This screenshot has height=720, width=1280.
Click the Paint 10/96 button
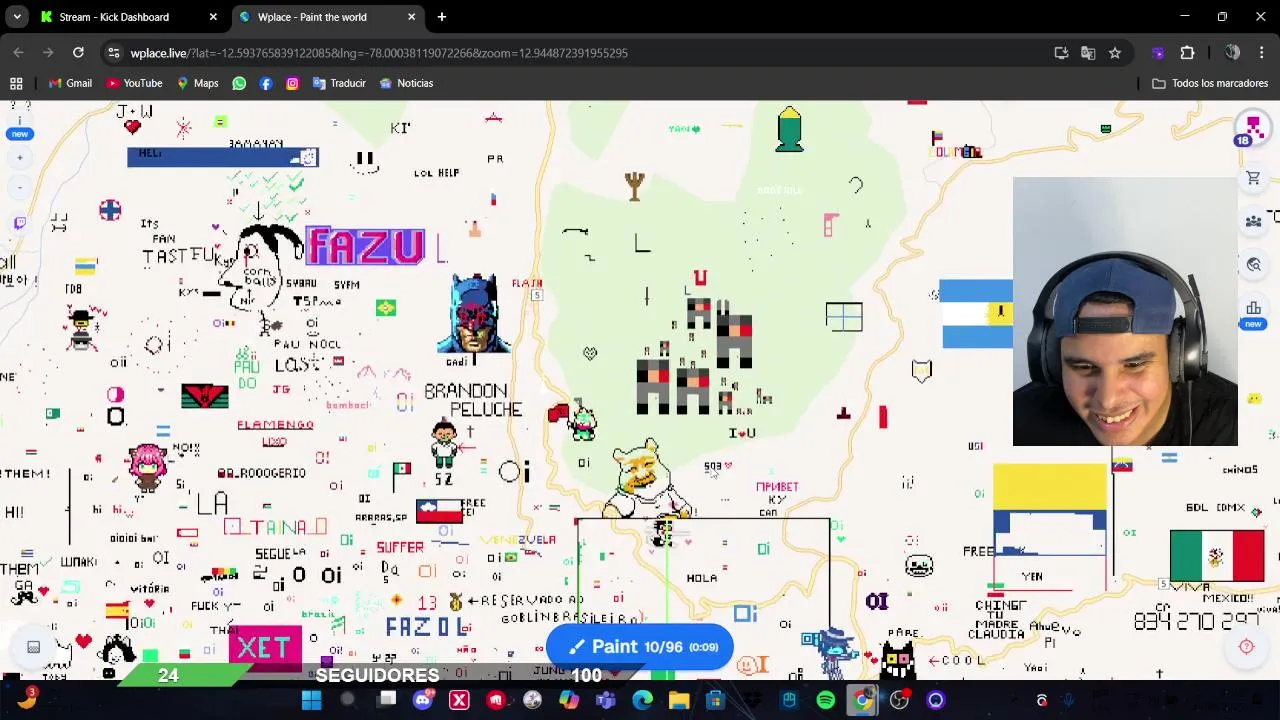(640, 647)
